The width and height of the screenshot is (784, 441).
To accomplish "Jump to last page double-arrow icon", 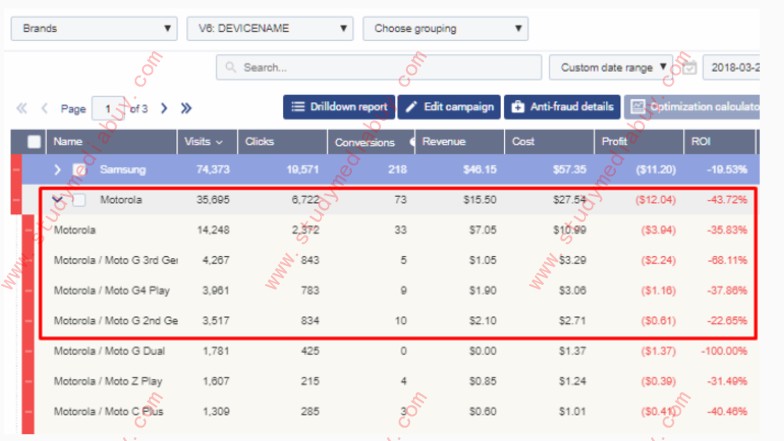I will click(x=186, y=108).
